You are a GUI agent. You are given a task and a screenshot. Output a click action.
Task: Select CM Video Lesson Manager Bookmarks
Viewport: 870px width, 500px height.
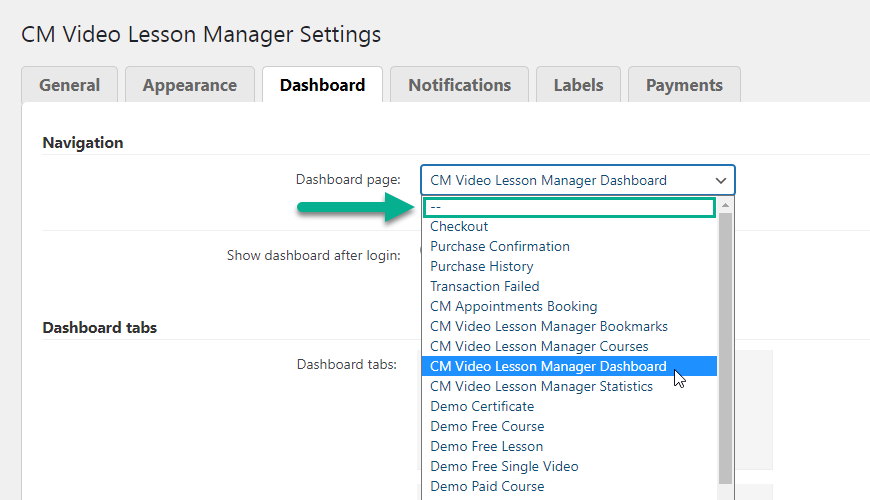569,326
